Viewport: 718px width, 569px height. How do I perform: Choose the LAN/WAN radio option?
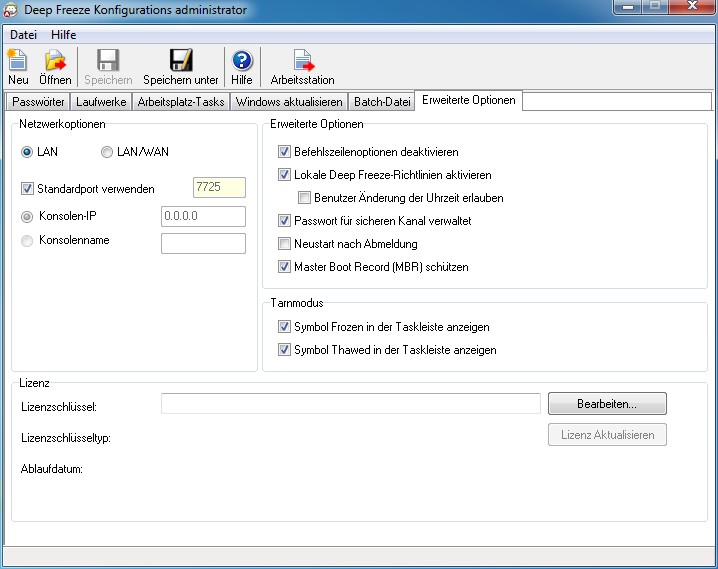point(107,152)
